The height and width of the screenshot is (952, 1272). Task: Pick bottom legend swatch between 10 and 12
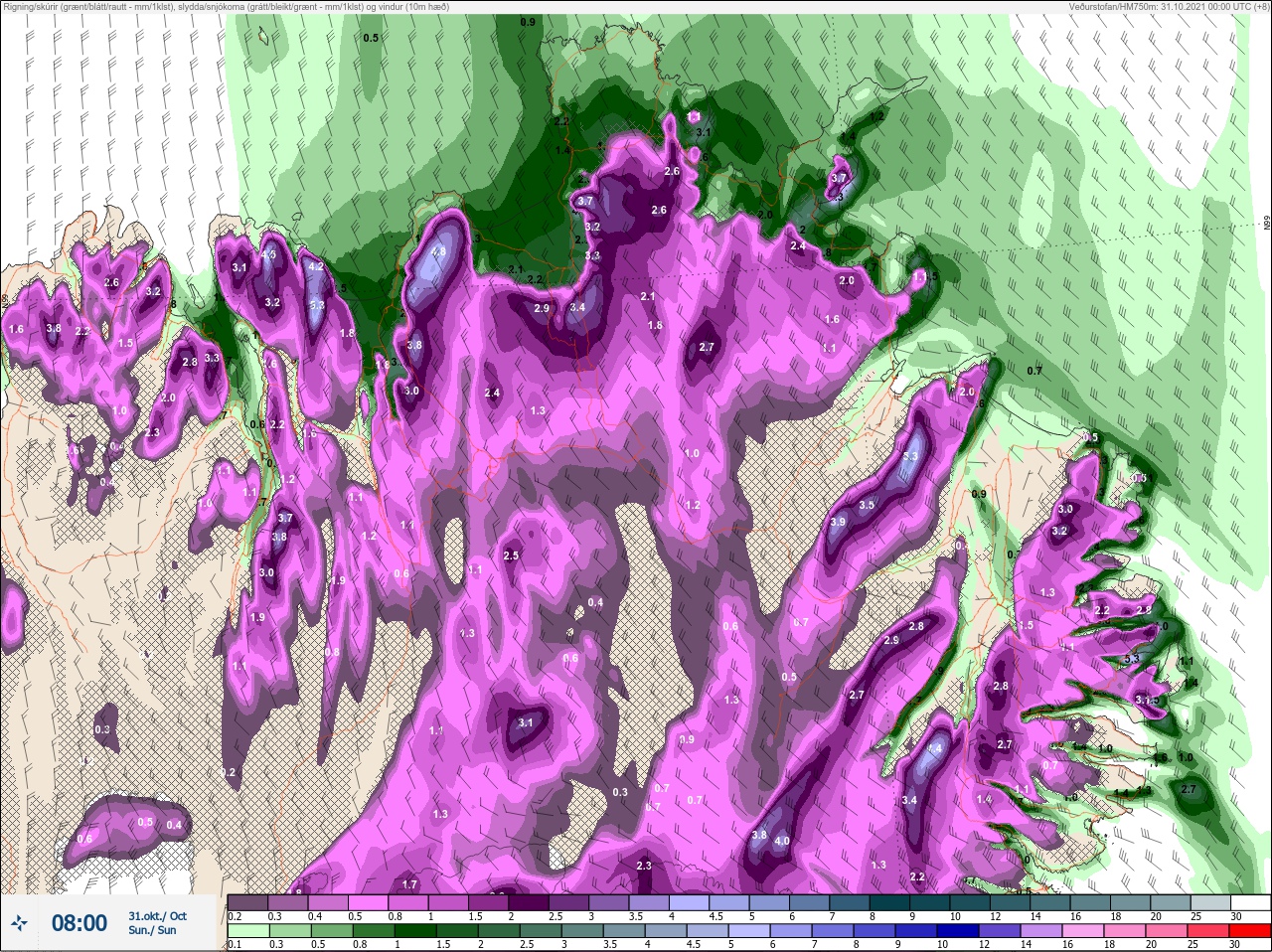click(958, 931)
